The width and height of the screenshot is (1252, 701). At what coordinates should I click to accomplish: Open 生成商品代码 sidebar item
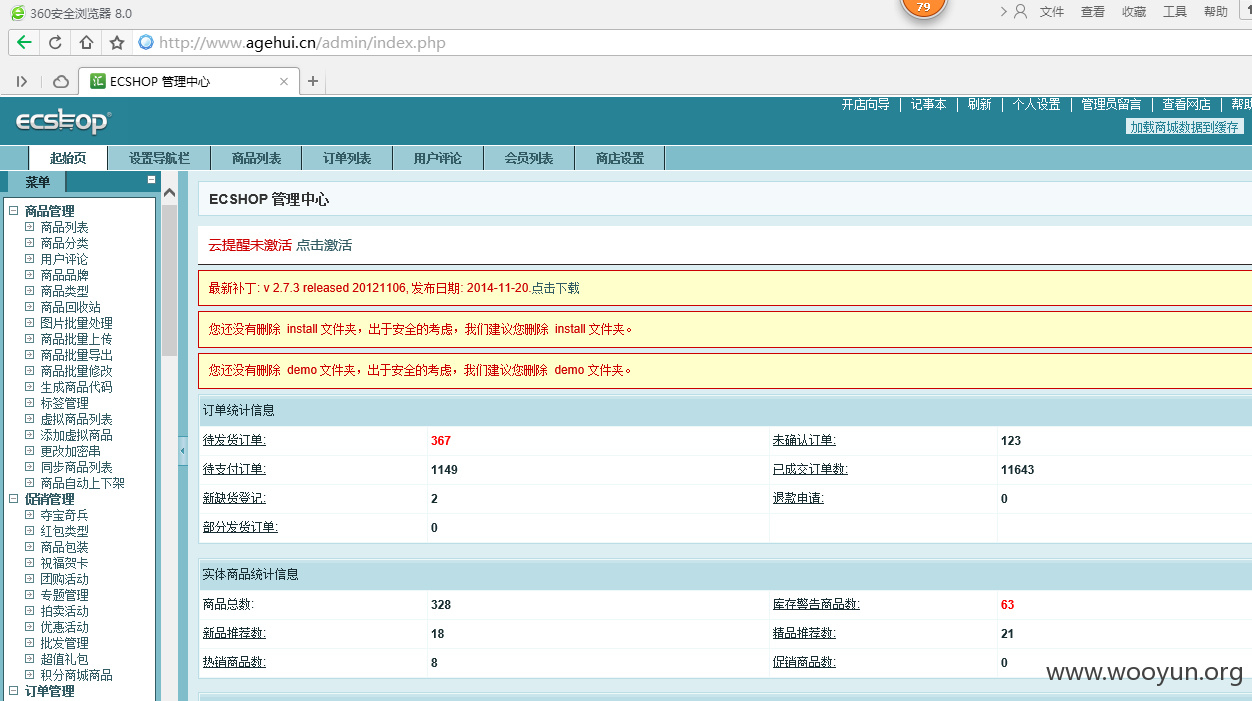tap(76, 387)
